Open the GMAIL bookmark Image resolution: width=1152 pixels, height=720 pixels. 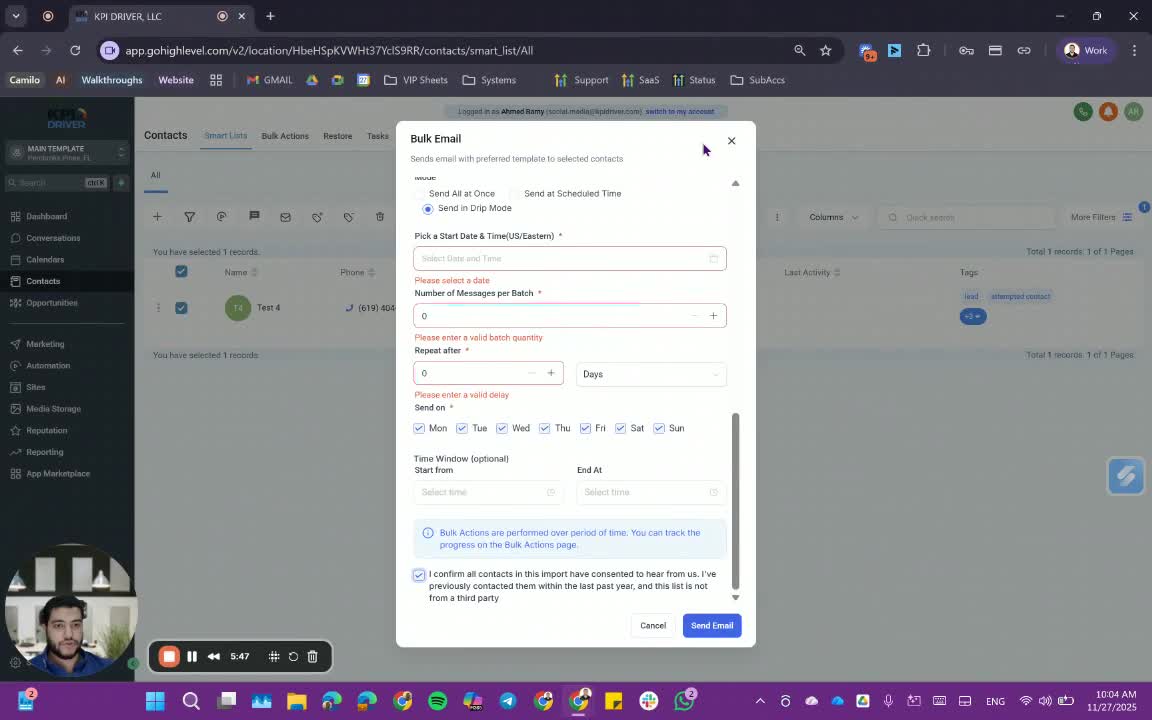[x=270, y=80]
